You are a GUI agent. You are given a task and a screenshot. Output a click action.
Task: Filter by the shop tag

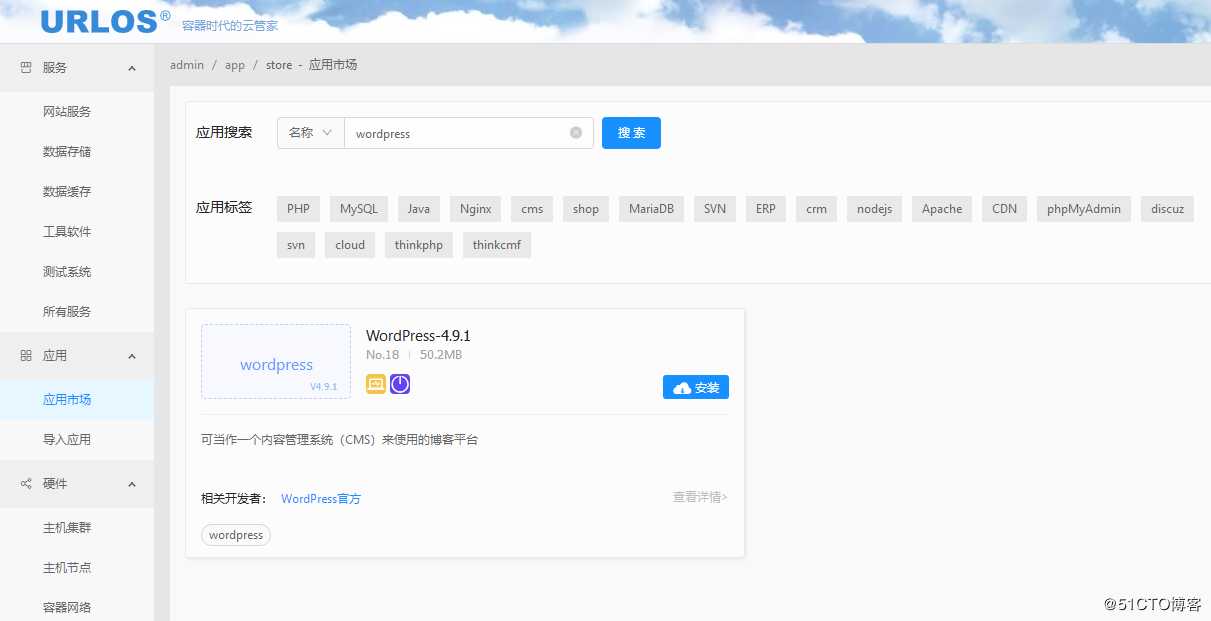(586, 209)
